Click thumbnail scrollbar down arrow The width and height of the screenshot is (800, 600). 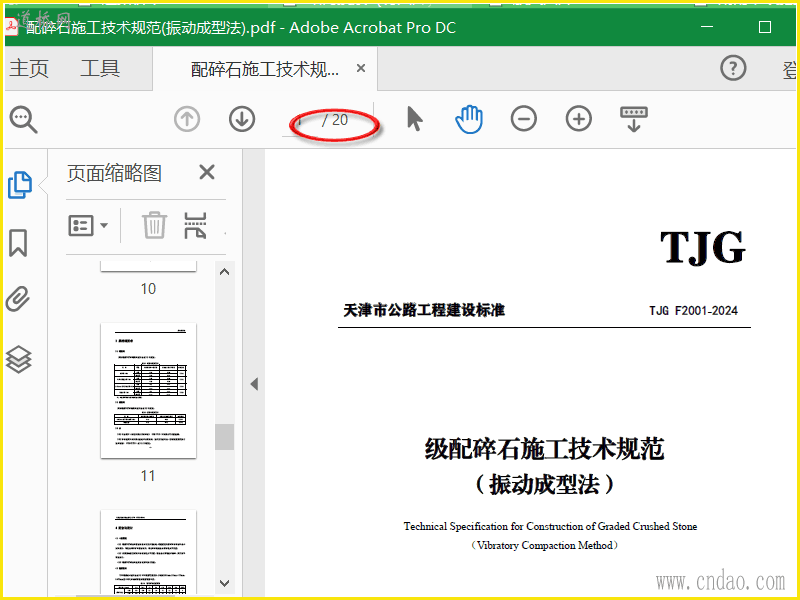pyautogui.click(x=224, y=583)
